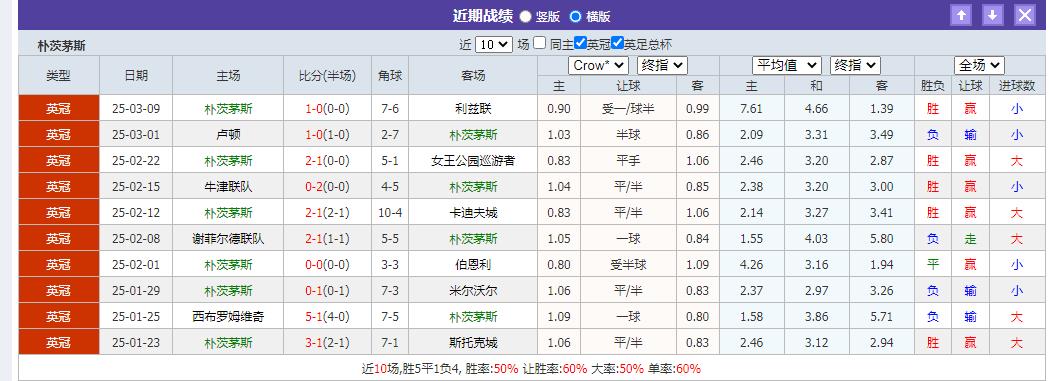
Task: Click the odds value 7.61
Action: (x=751, y=108)
